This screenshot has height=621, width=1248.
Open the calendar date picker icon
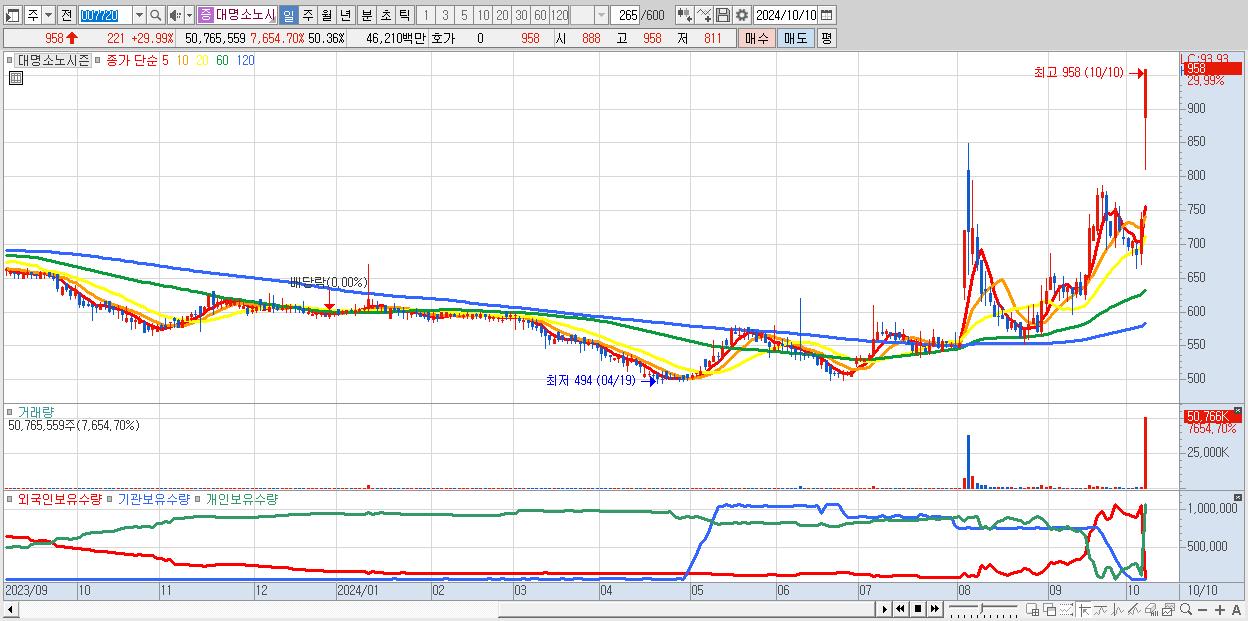point(826,15)
